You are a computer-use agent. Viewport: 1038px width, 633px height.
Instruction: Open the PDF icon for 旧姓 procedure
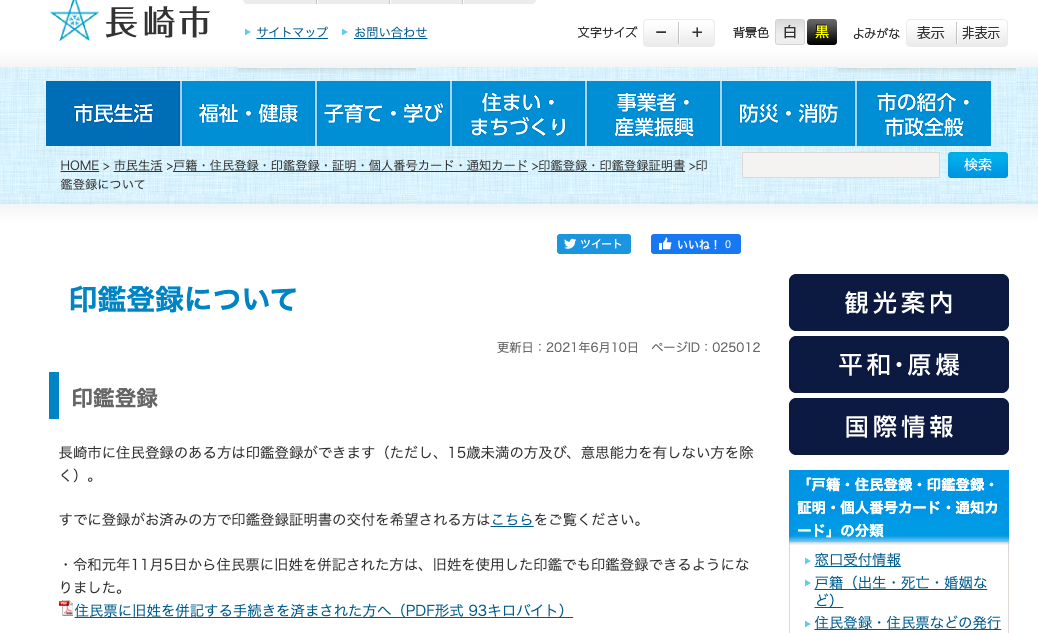(66, 609)
